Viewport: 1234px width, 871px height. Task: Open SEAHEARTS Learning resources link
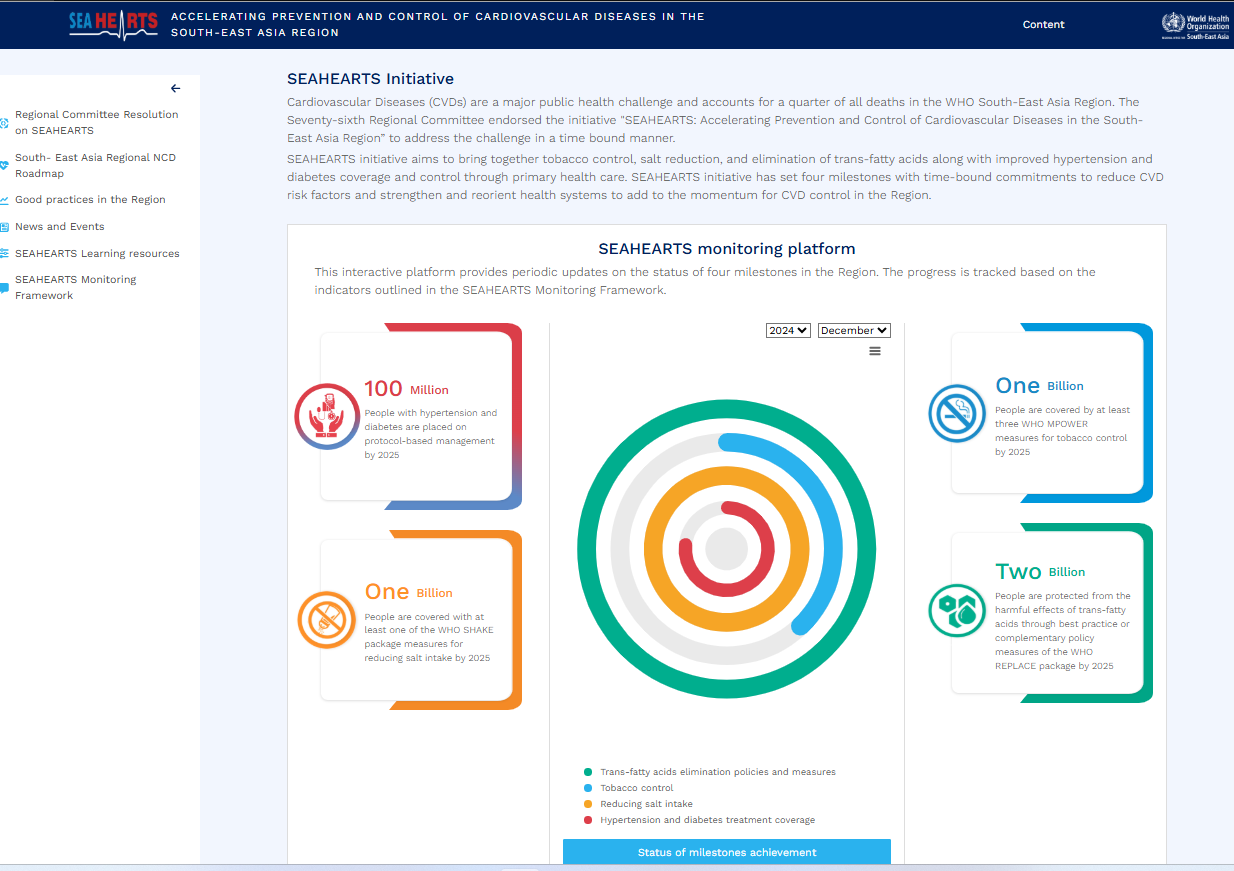pos(97,254)
